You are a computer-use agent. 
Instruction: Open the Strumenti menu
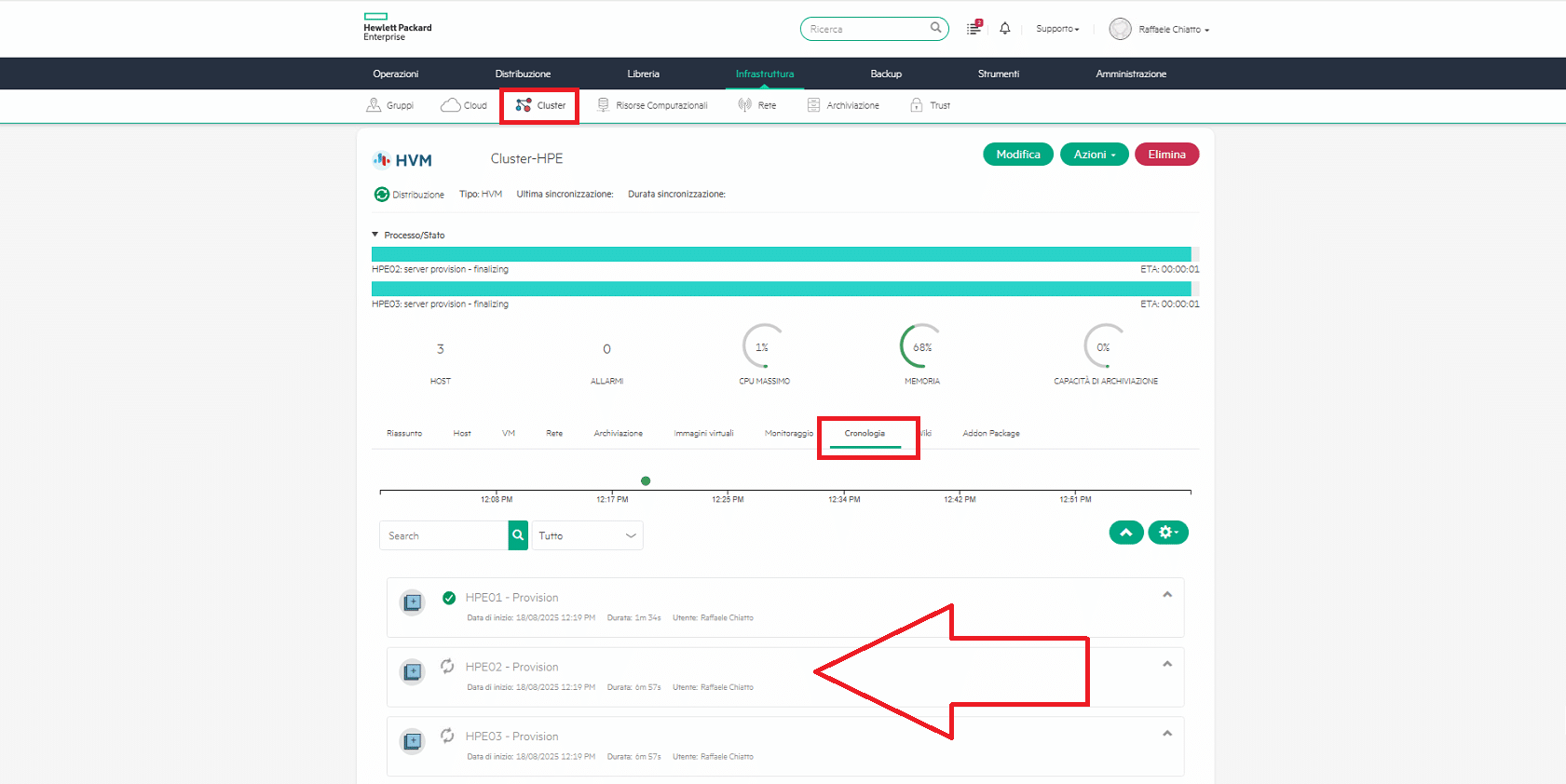(999, 74)
